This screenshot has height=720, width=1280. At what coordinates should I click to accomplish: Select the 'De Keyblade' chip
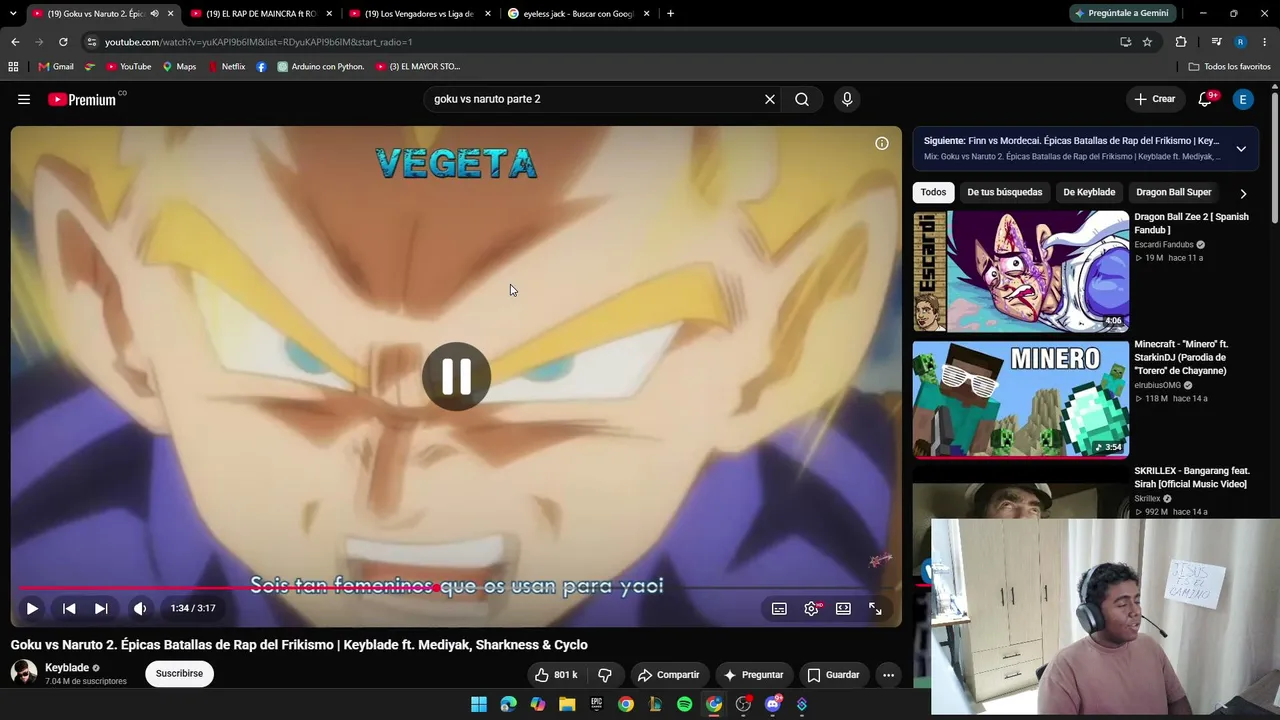(x=1089, y=192)
